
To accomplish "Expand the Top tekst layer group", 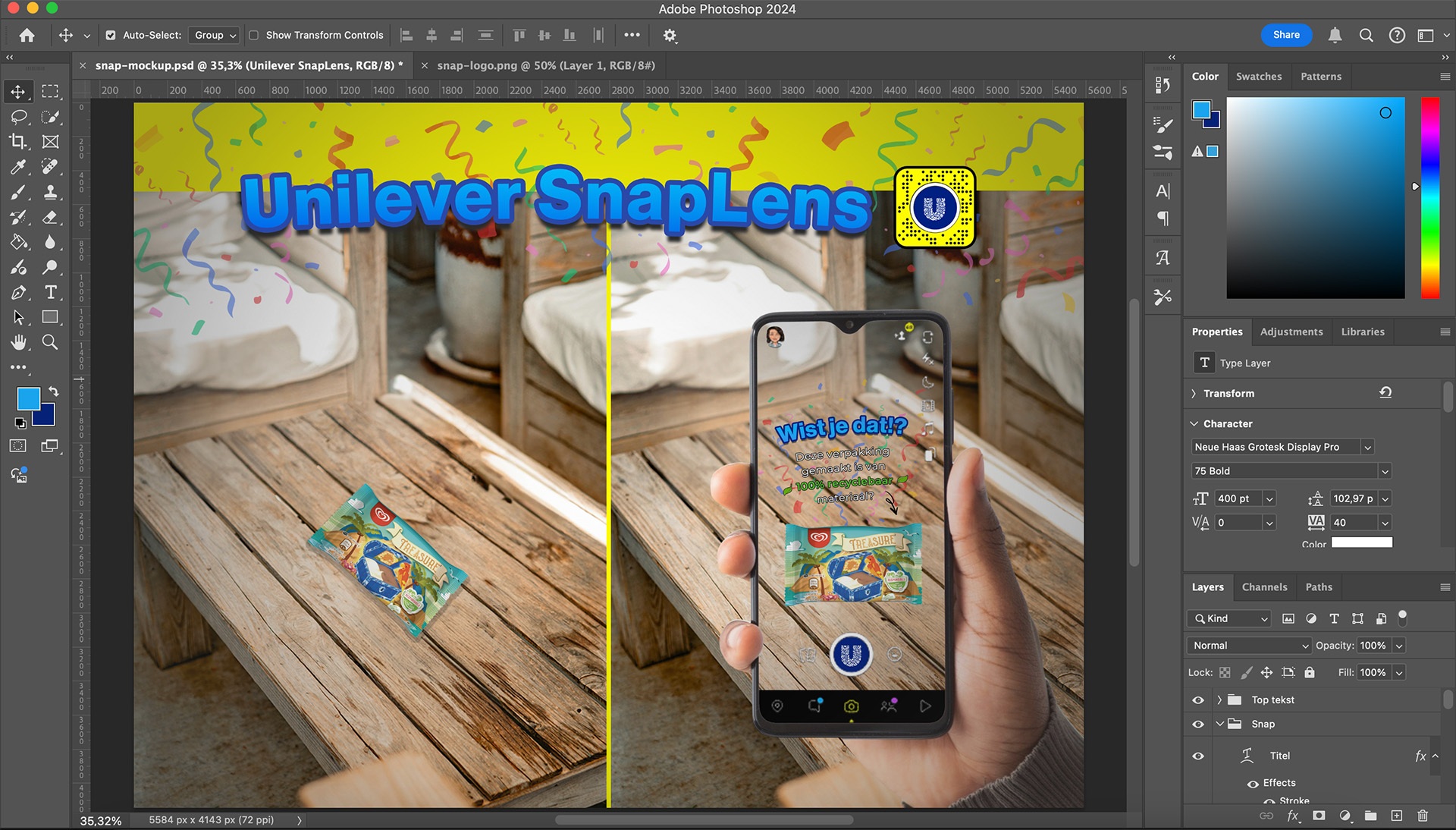I will click(x=1219, y=700).
